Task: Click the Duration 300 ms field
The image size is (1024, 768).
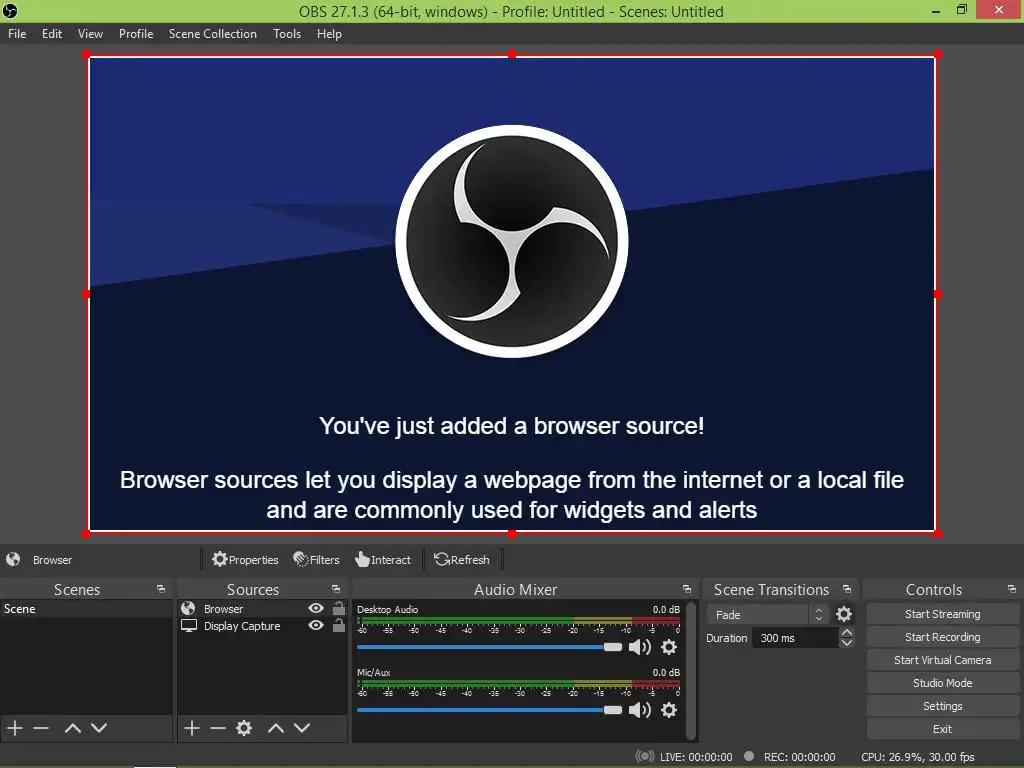Action: 795,638
